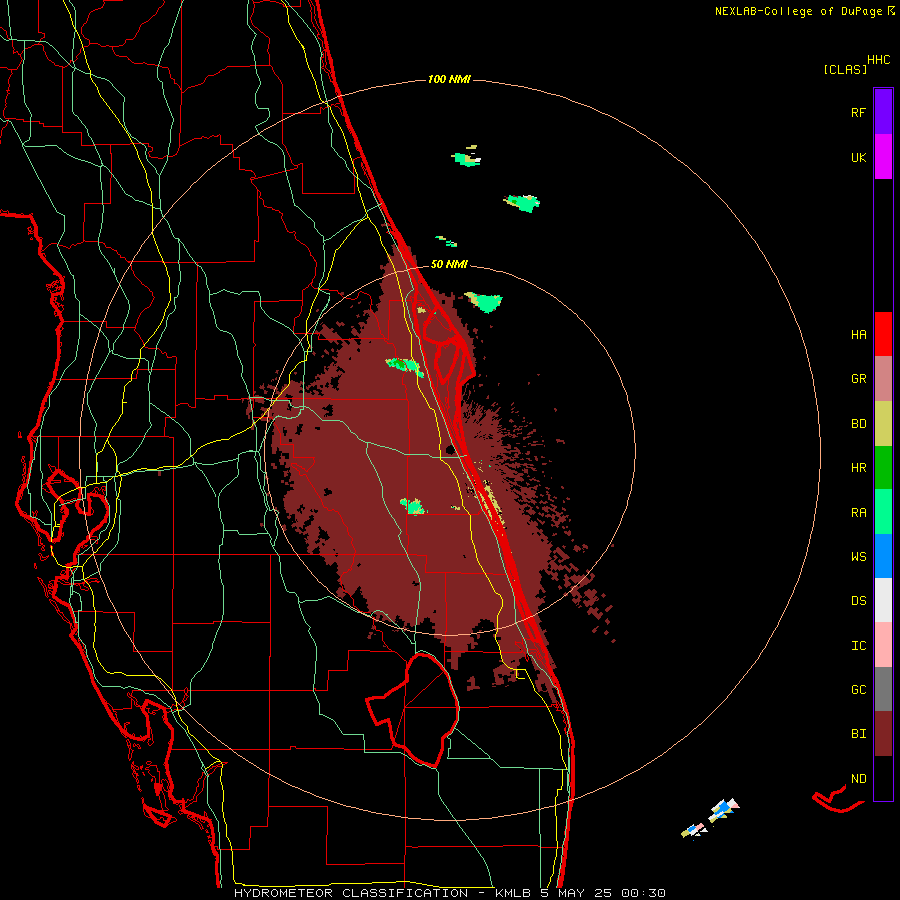Click the DS white color swatch
The image size is (900, 900).
[x=883, y=600]
